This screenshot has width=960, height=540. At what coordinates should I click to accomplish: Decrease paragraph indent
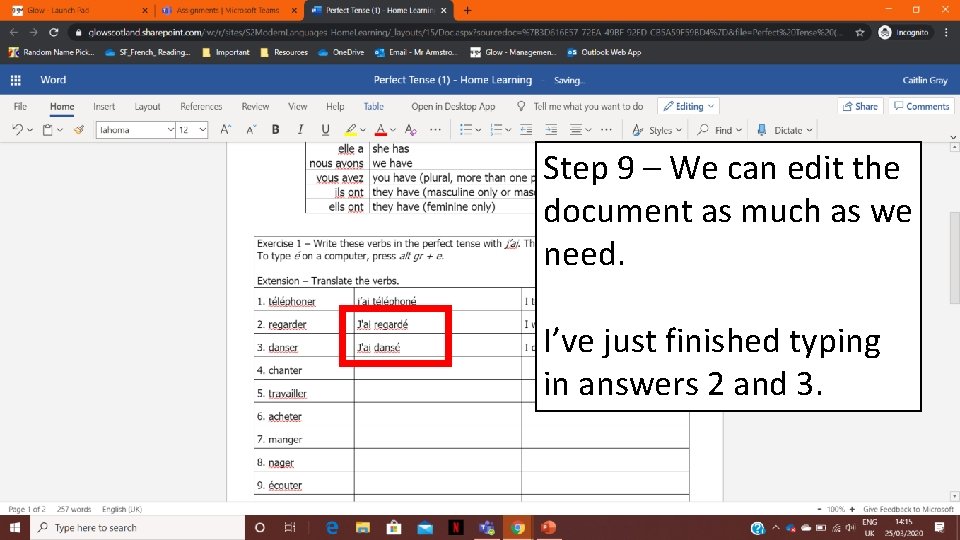tap(526, 130)
